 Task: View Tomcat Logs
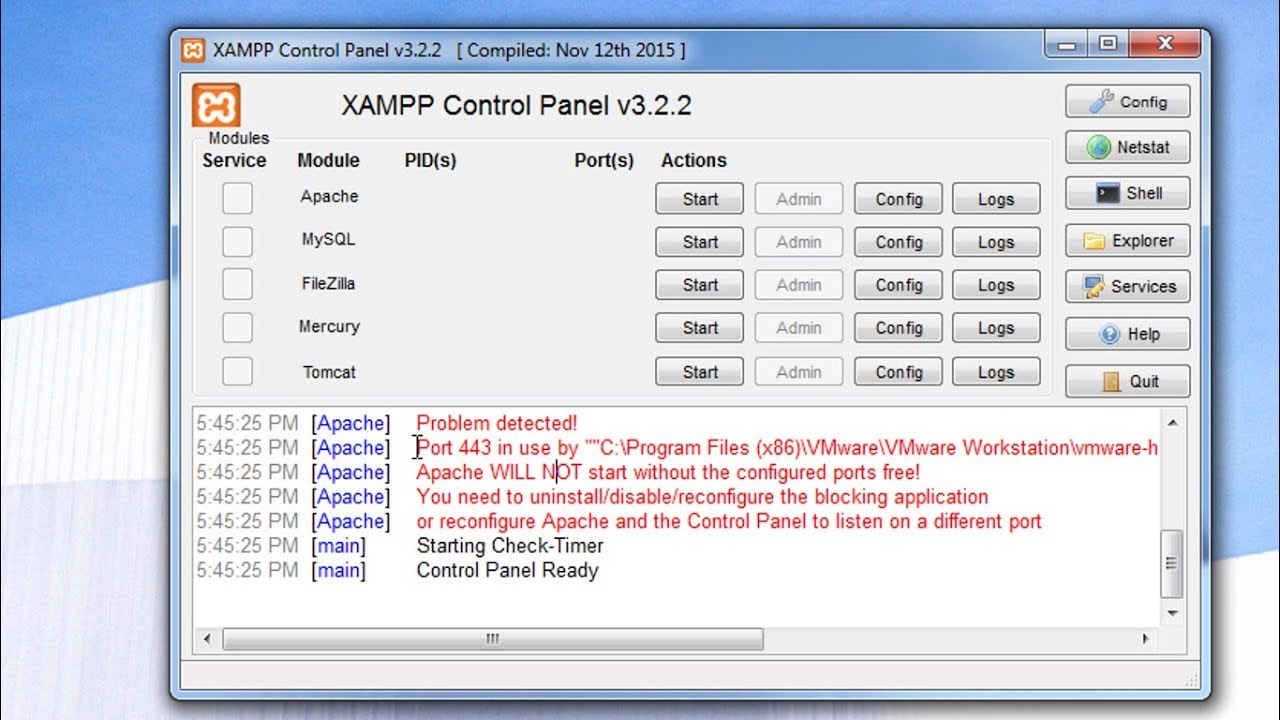[x=996, y=372]
